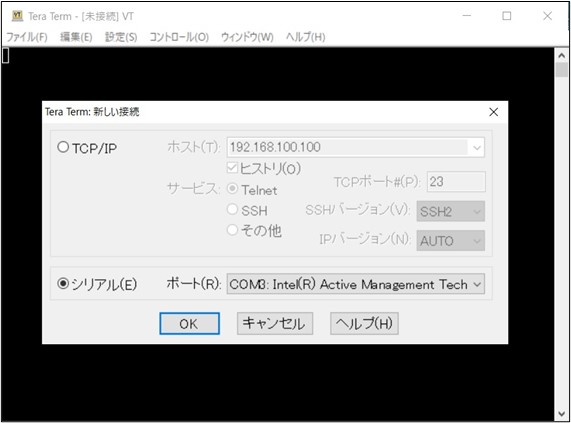This screenshot has height=423, width=571.
Task: Choose the SSH service radio option
Action: (x=232, y=209)
